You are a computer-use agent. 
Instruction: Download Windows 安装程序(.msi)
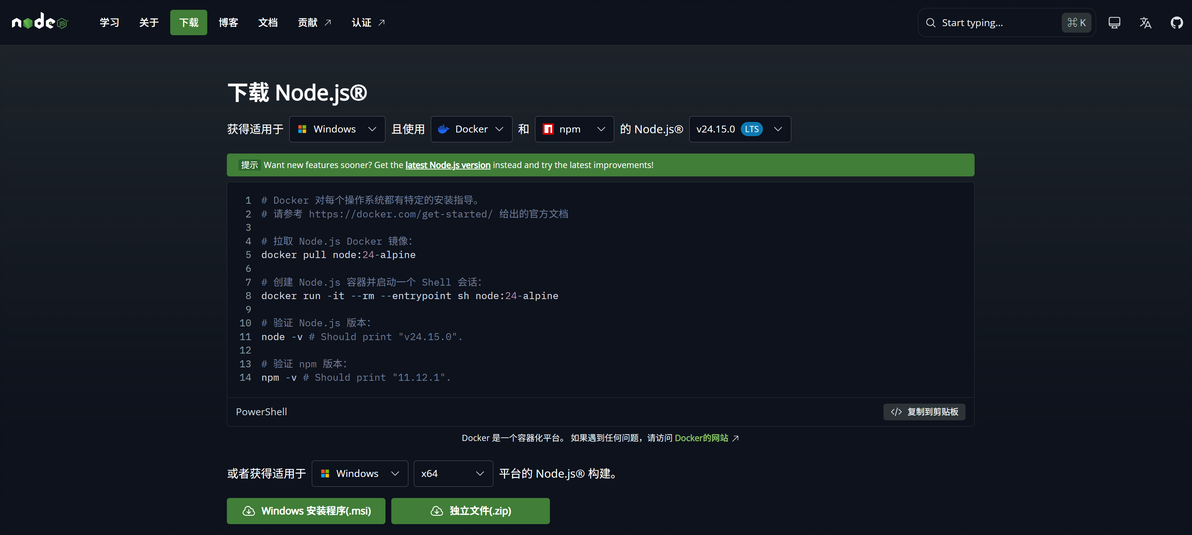pos(306,511)
